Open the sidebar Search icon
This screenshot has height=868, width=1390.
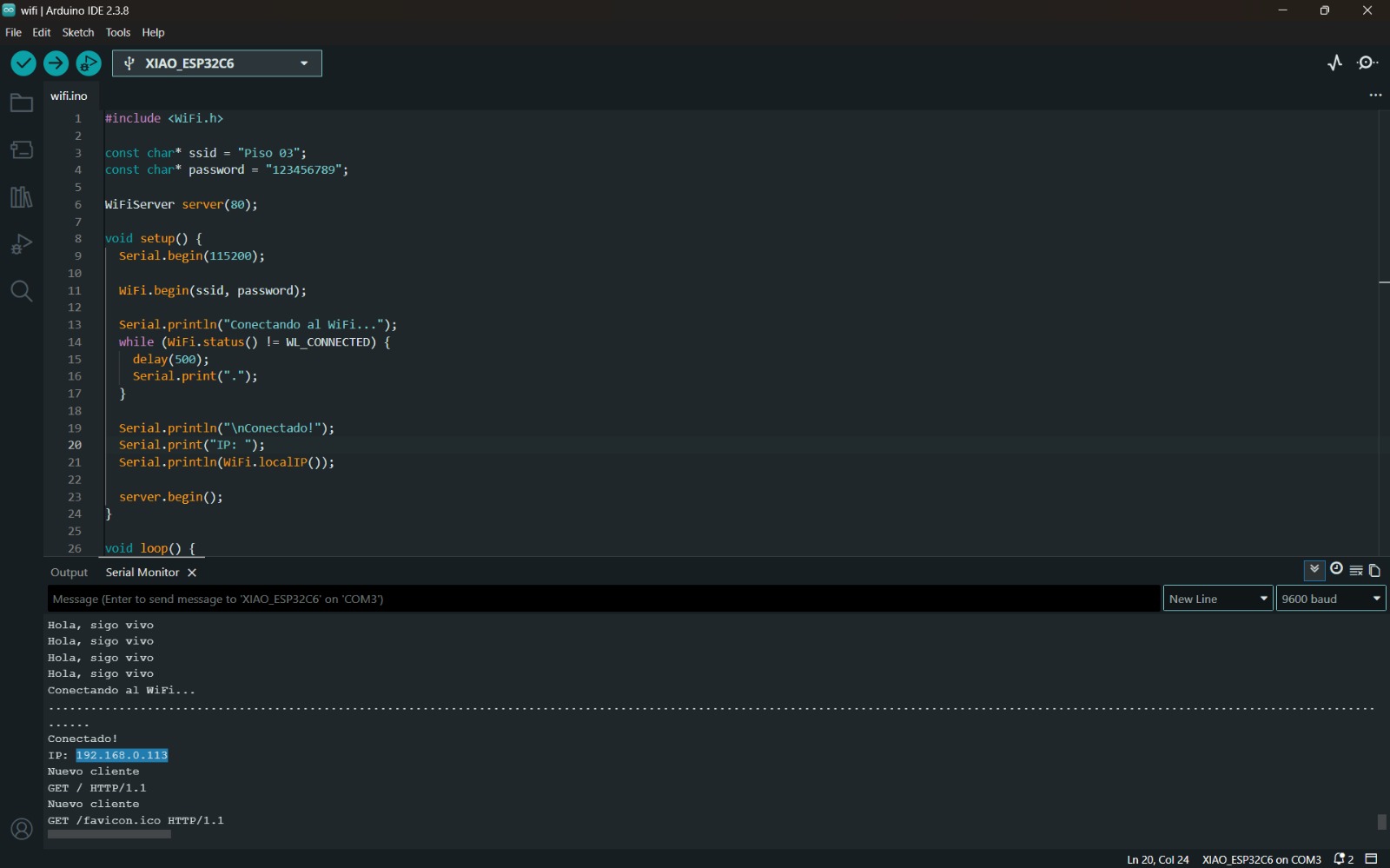(21, 291)
